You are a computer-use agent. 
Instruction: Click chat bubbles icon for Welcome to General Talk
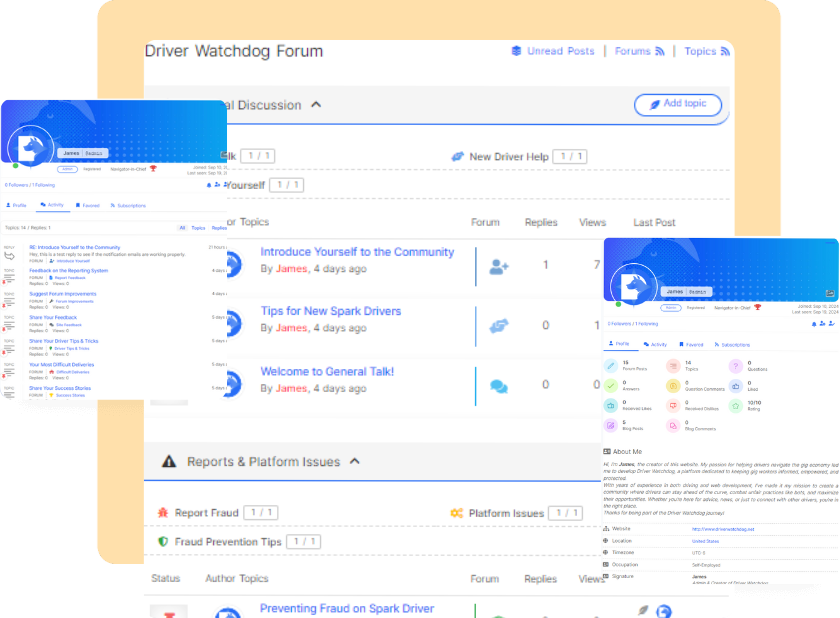pos(498,386)
